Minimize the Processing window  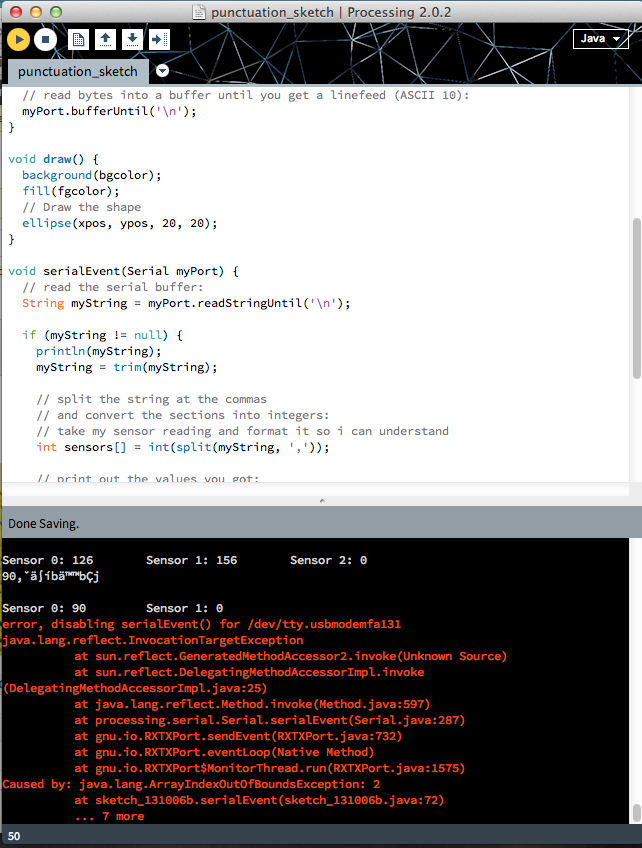[x=33, y=12]
